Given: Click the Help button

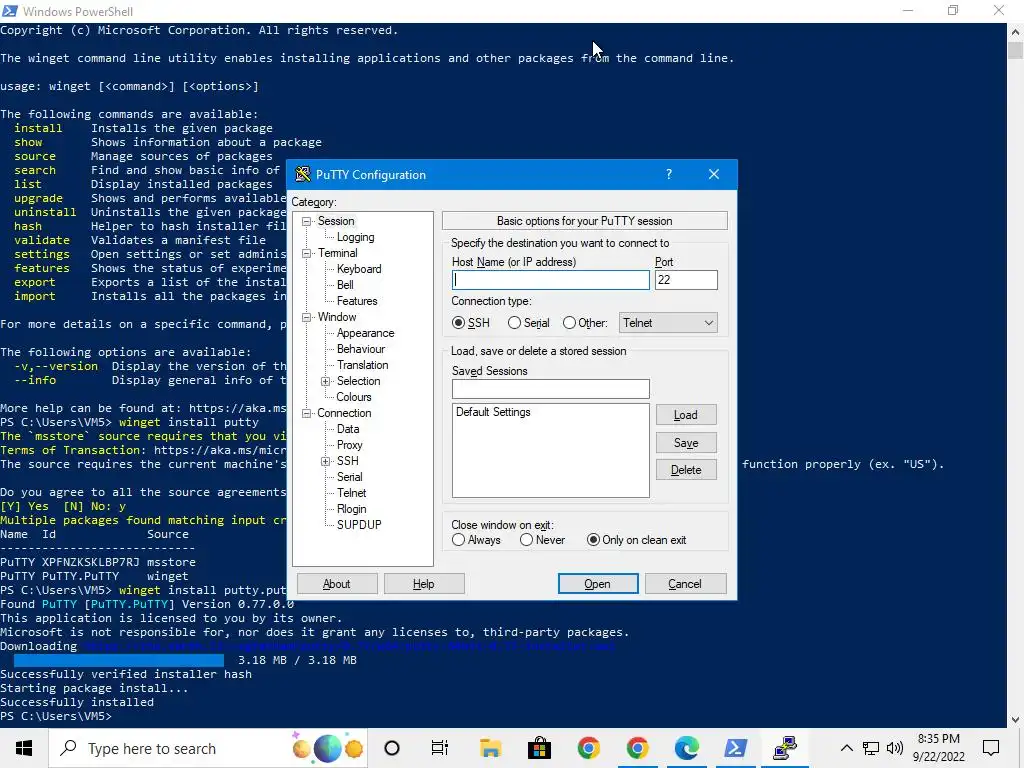Looking at the screenshot, I should point(424,584).
